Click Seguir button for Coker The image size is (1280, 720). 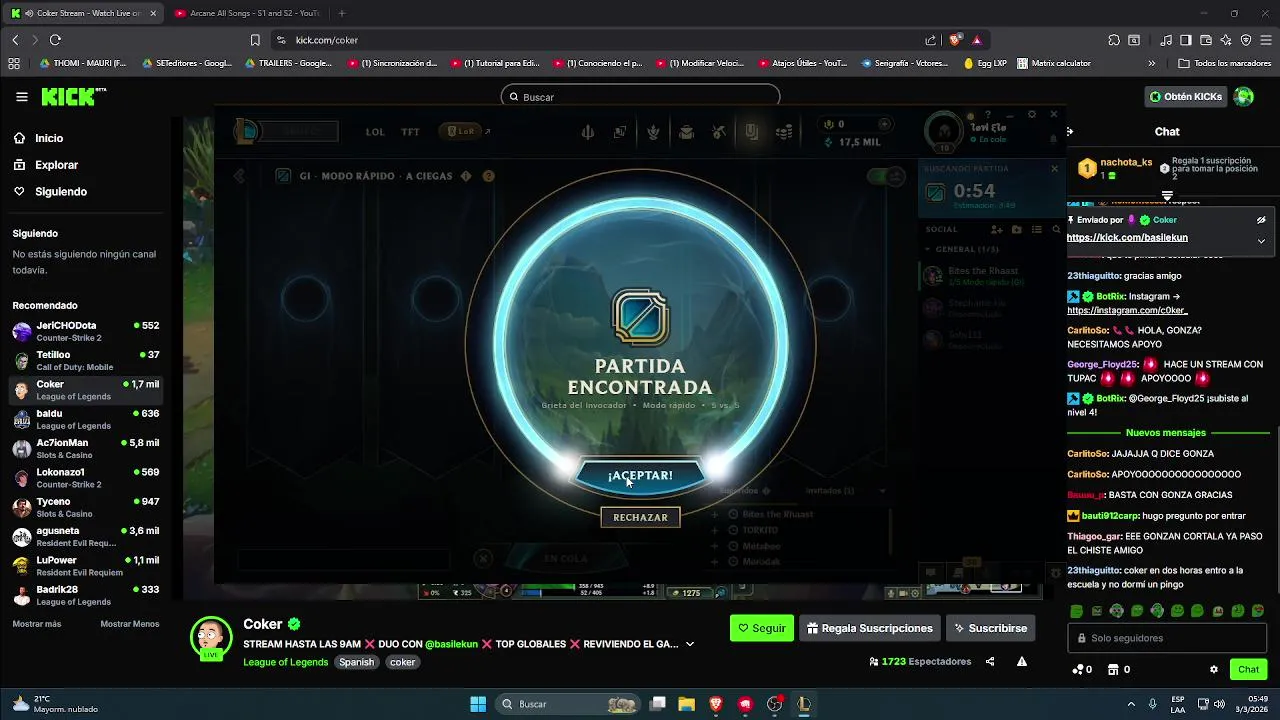[762, 628]
